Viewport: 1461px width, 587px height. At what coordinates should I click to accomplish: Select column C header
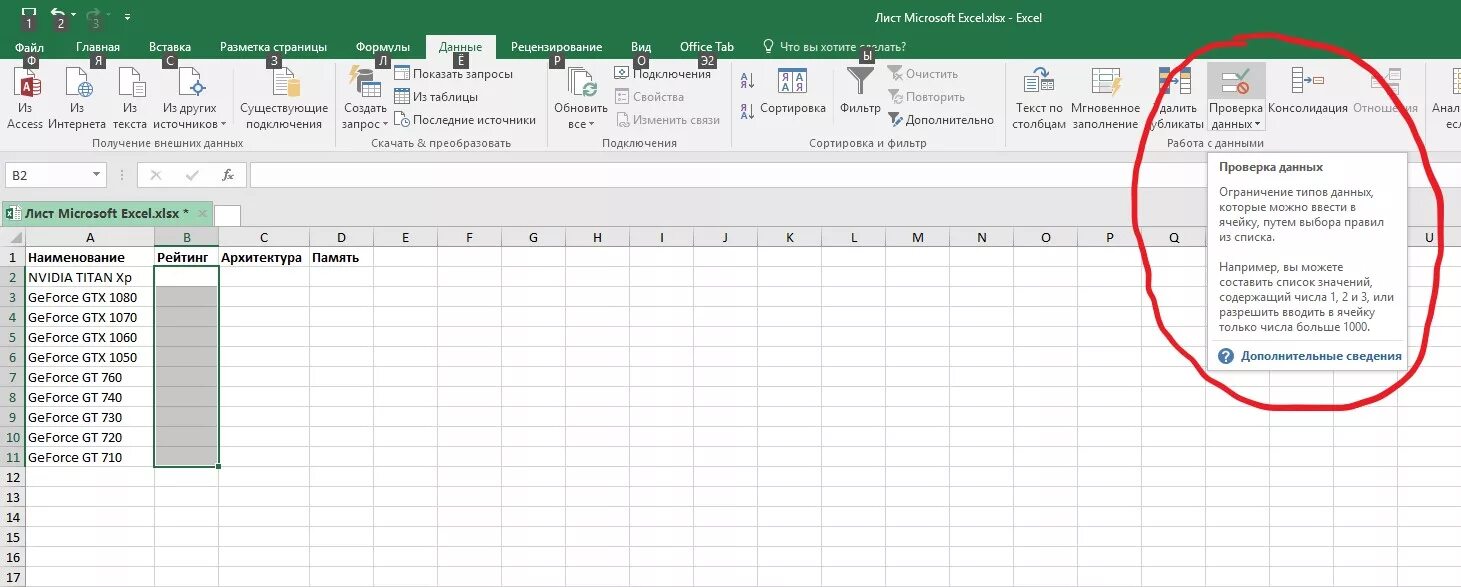click(264, 237)
